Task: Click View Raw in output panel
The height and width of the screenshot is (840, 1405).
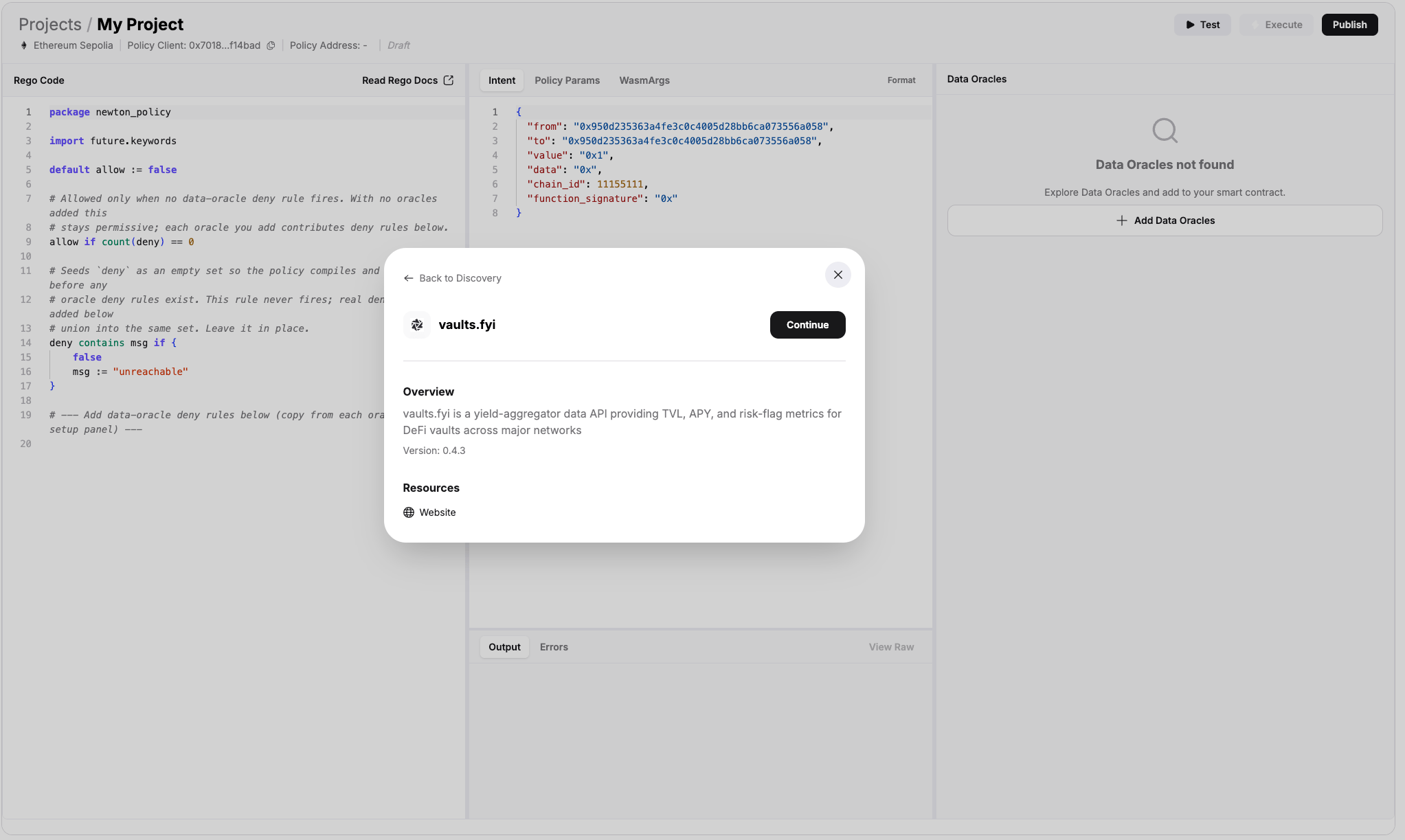Action: [x=891, y=647]
